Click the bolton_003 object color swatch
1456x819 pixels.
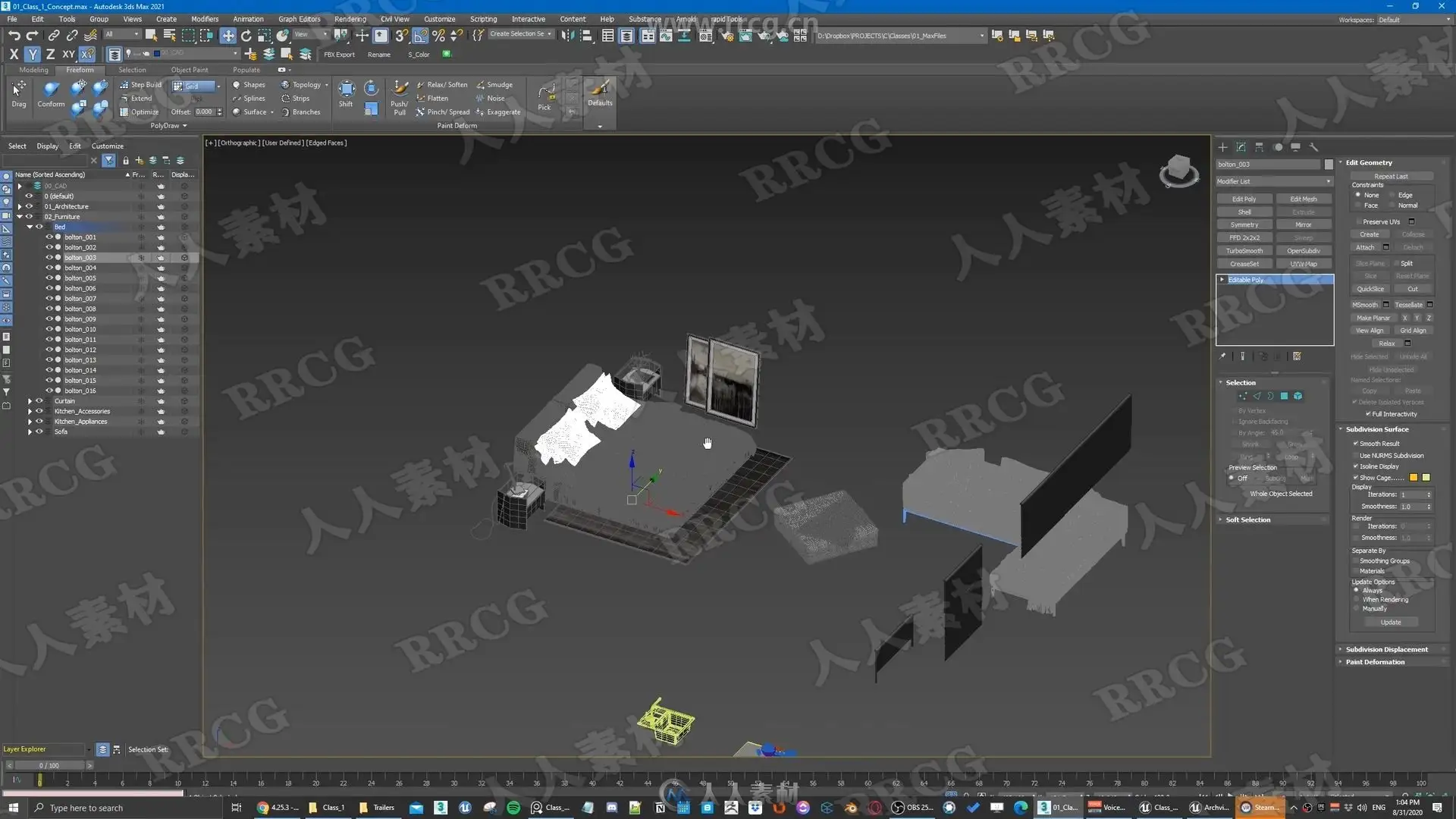pos(1329,165)
